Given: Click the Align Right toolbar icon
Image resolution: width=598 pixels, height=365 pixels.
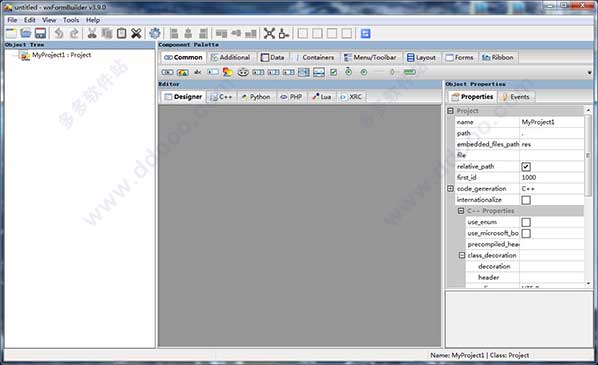Looking at the screenshot, I should [x=203, y=33].
